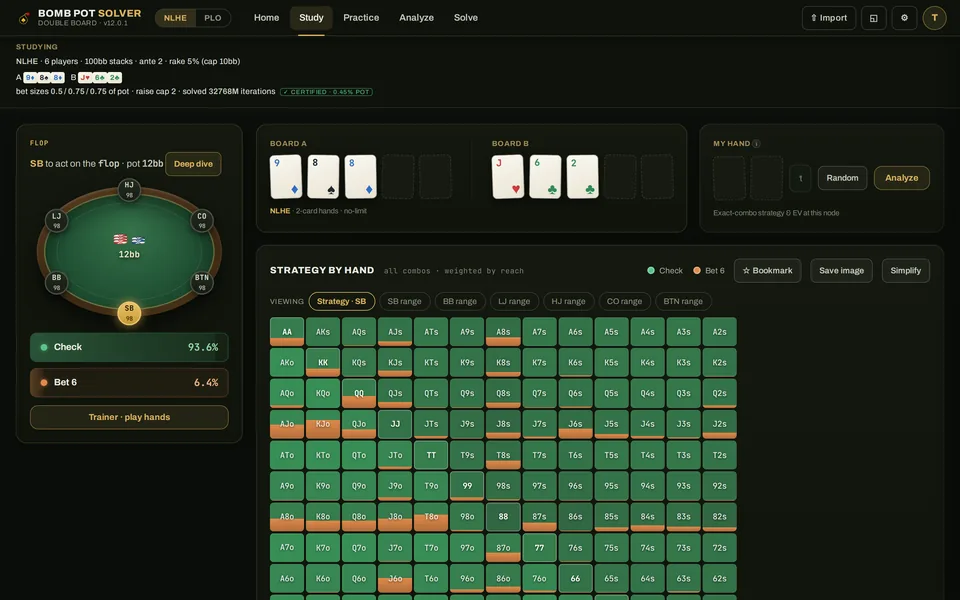This screenshot has width=960, height=600.
Task: Click the Simplify button
Action: 906,271
